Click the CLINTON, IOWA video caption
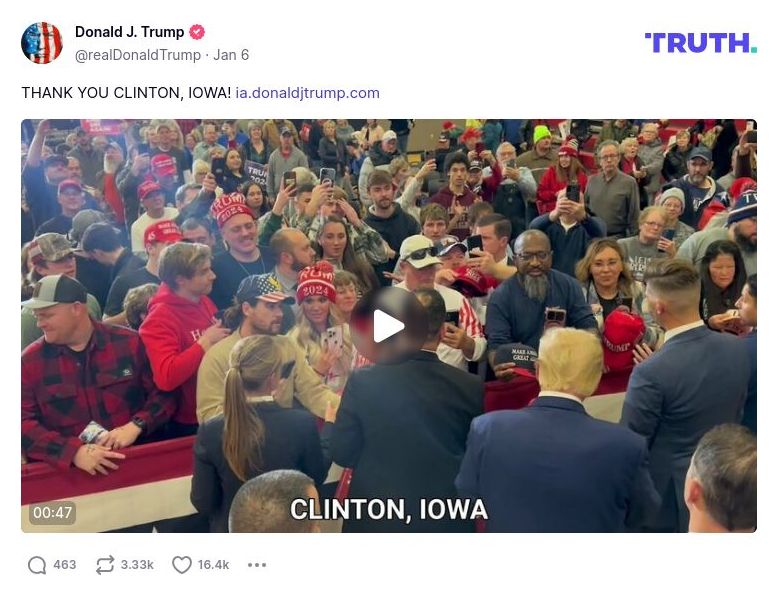 point(389,510)
